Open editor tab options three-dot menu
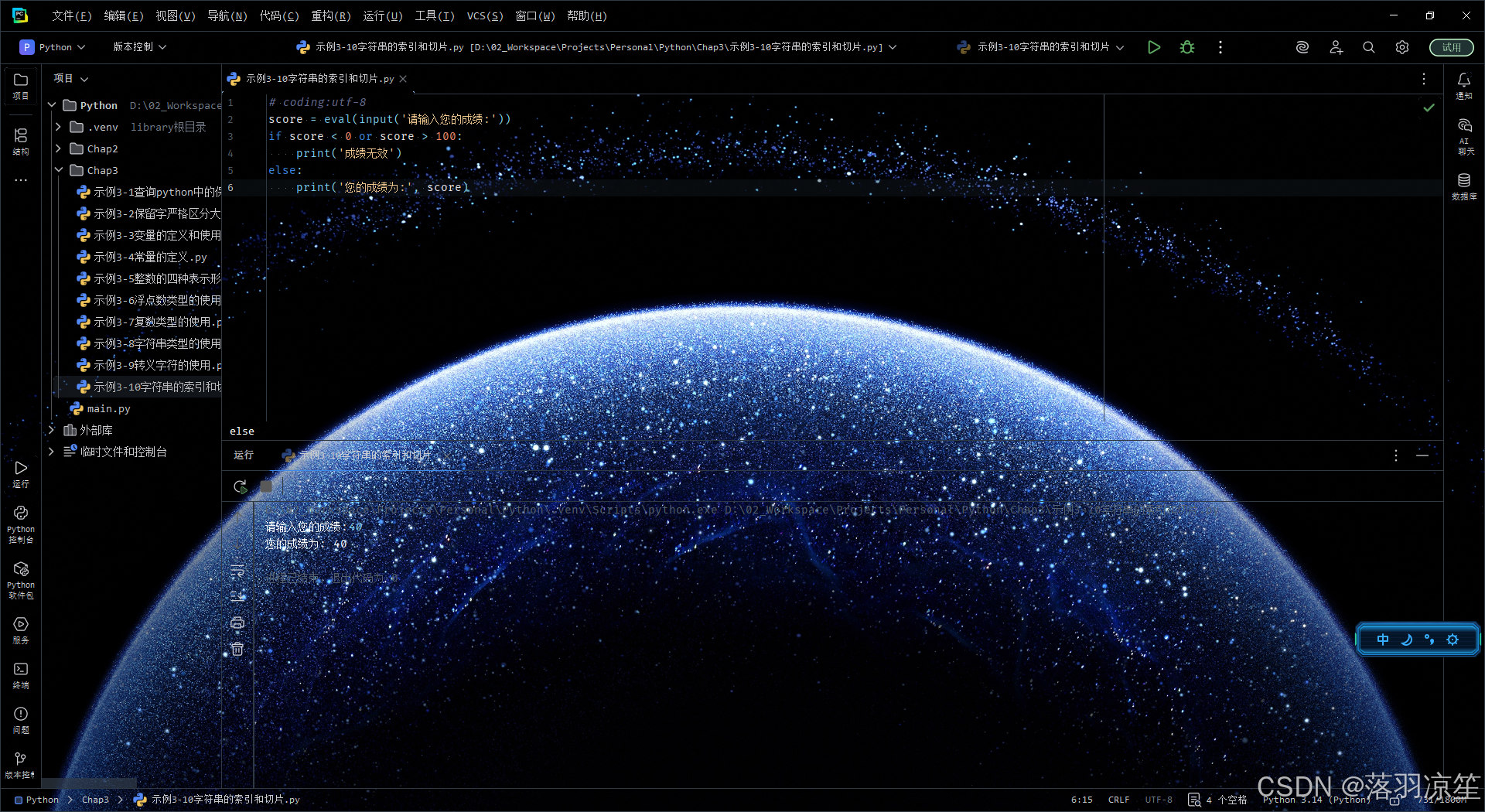1485x812 pixels. pyautogui.click(x=1423, y=79)
